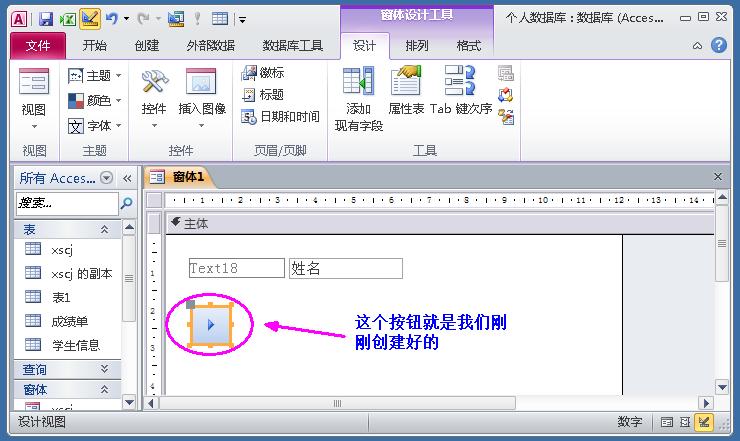
Task: Open the 字体 fonts dropdown
Action: coord(94,126)
